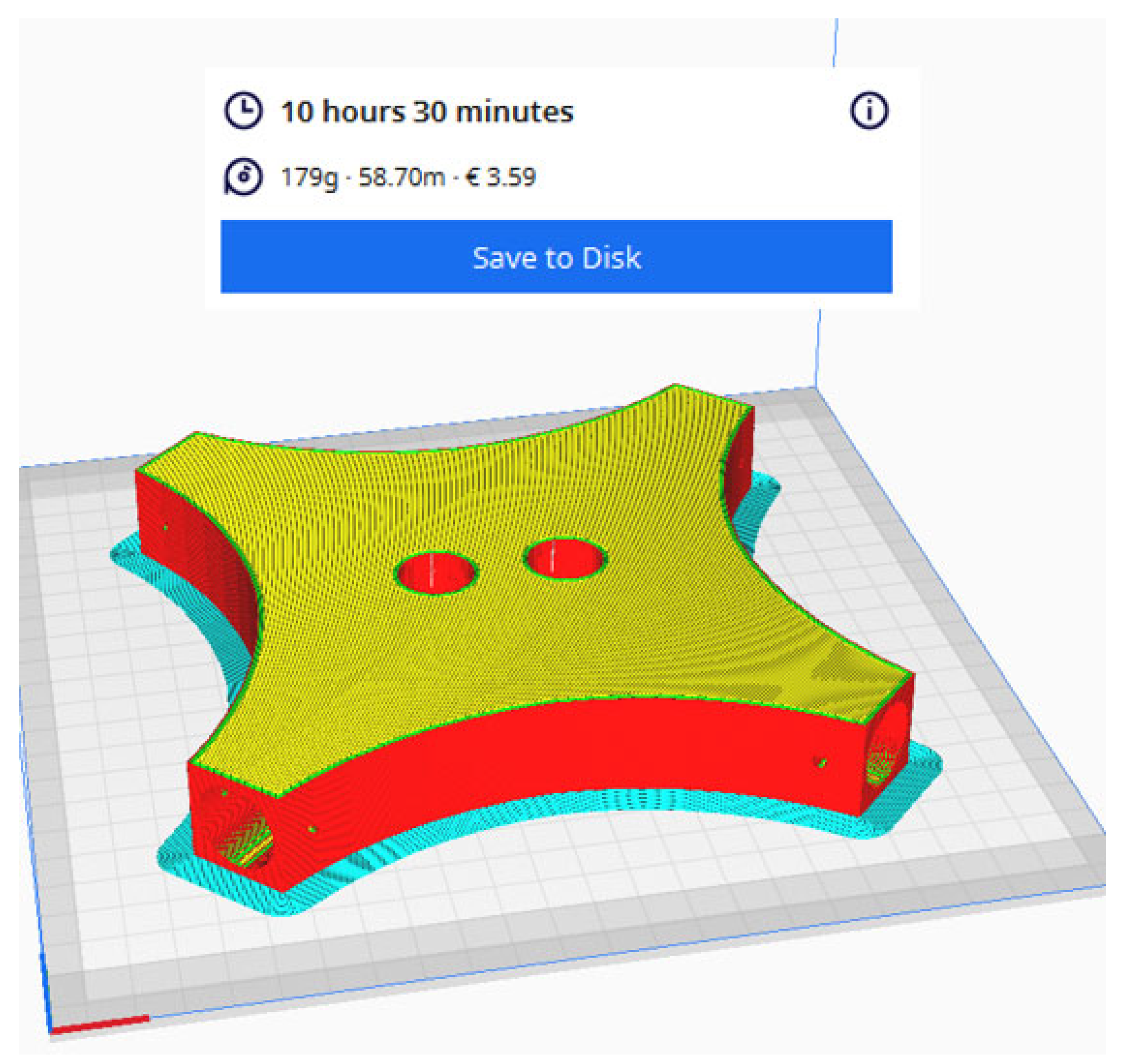
Task: Click the filament spool material icon
Action: [x=243, y=177]
